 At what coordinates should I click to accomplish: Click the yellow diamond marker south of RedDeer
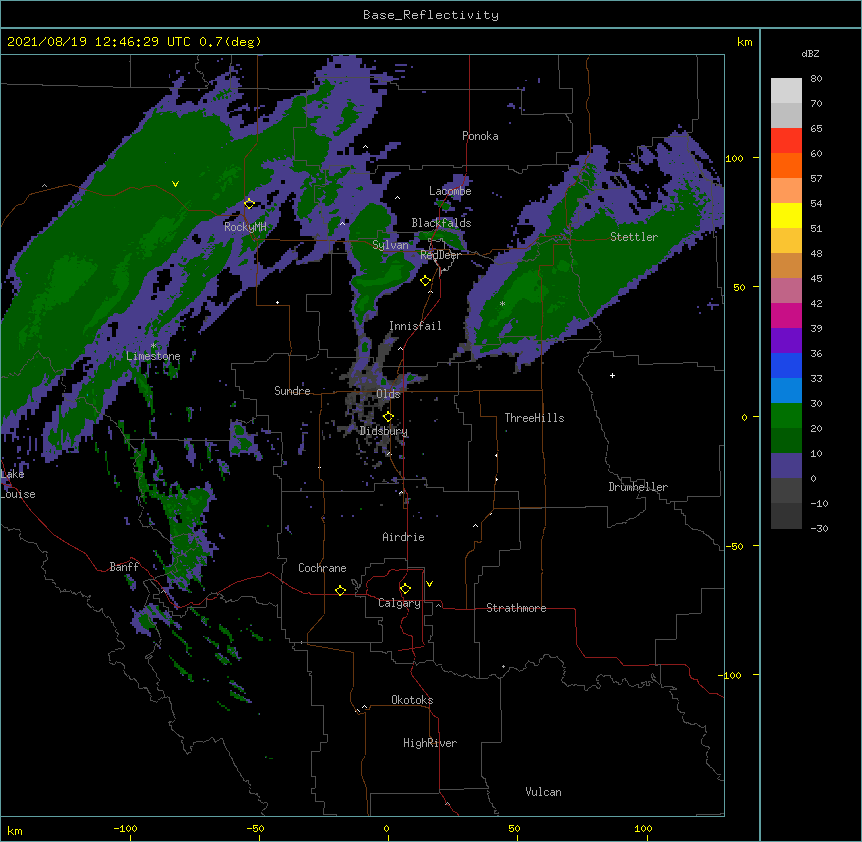tap(425, 281)
